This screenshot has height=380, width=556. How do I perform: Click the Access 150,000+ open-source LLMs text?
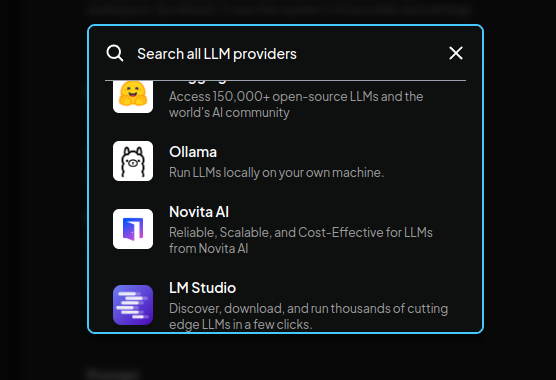point(296,97)
